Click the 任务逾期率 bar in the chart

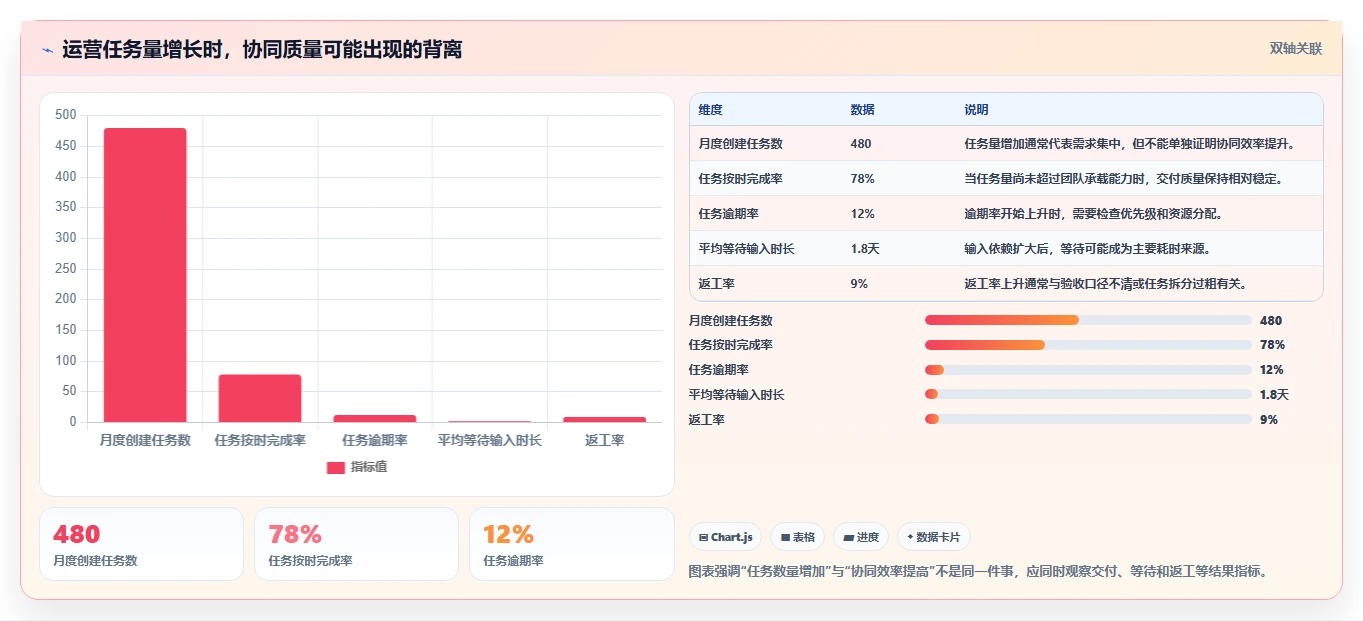375,418
